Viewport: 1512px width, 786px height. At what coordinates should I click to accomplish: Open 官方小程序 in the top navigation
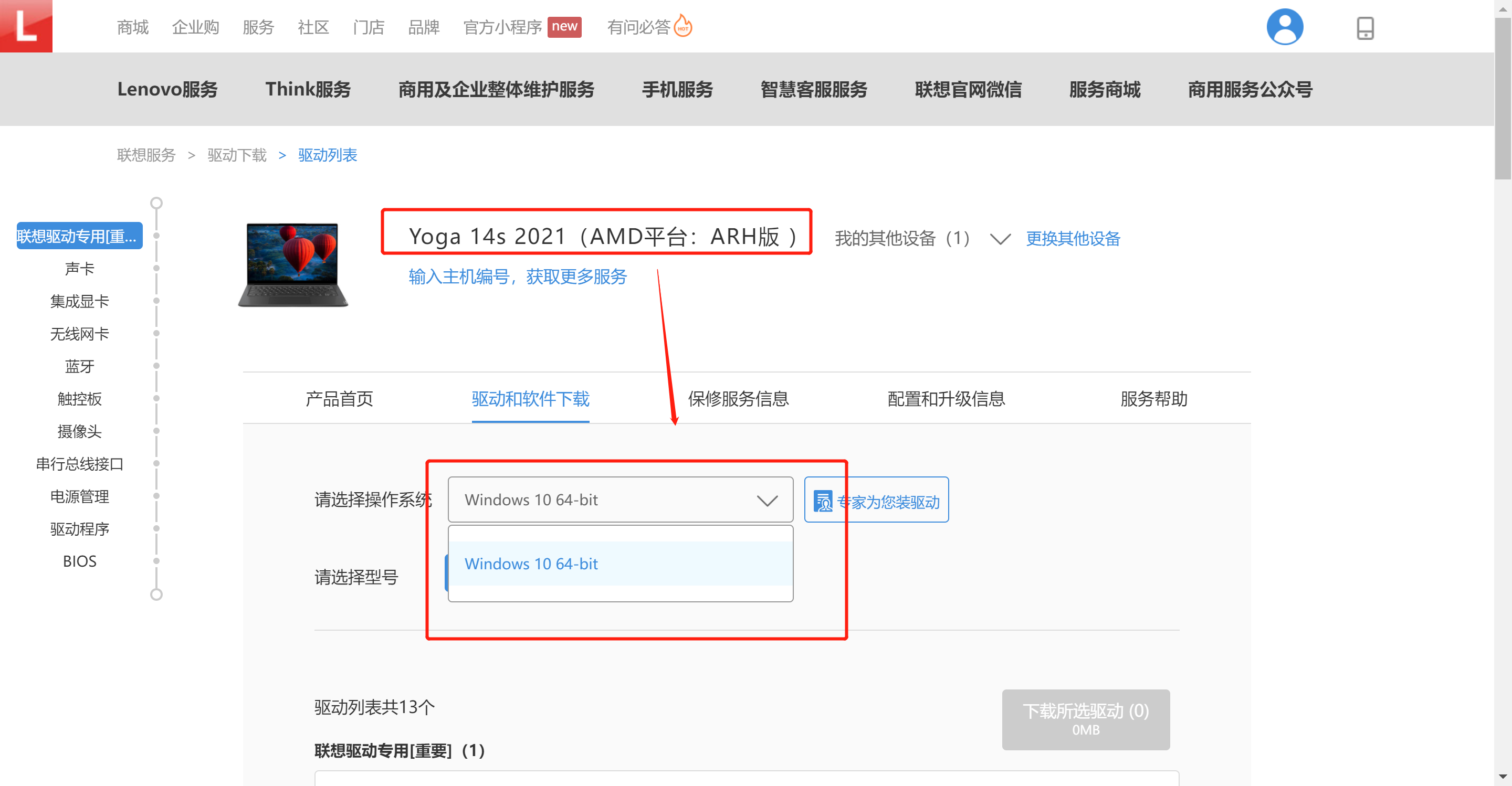502,27
